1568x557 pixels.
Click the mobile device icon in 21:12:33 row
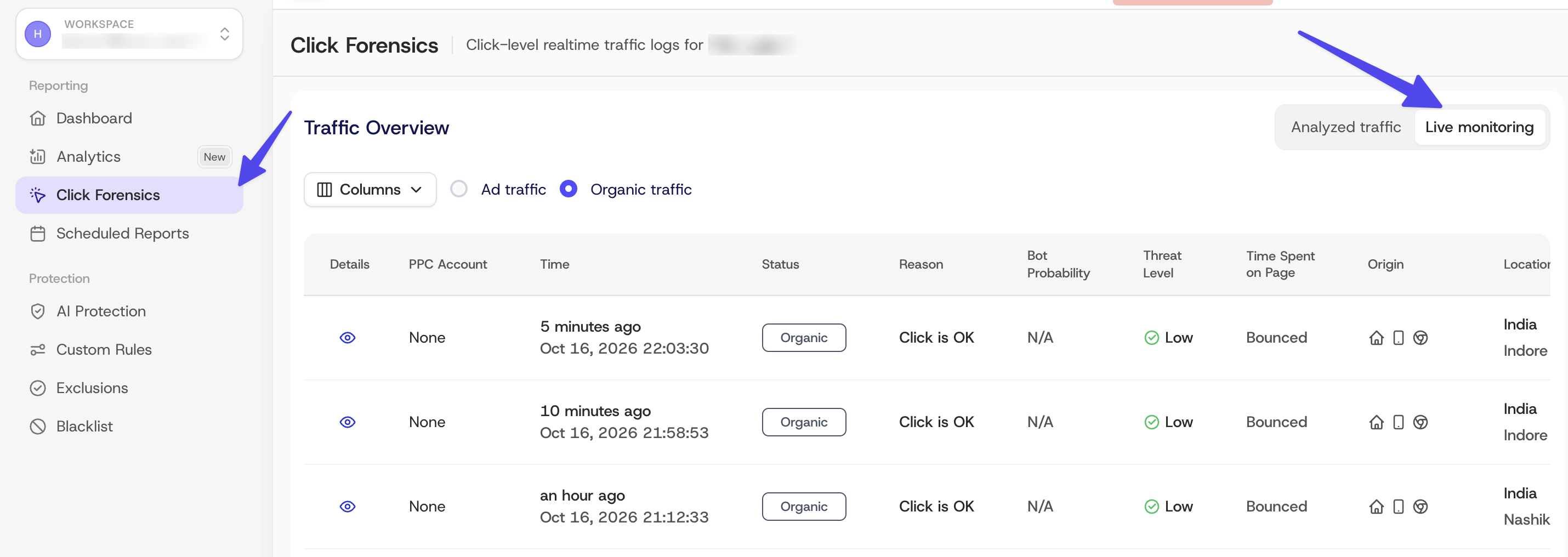point(1398,507)
